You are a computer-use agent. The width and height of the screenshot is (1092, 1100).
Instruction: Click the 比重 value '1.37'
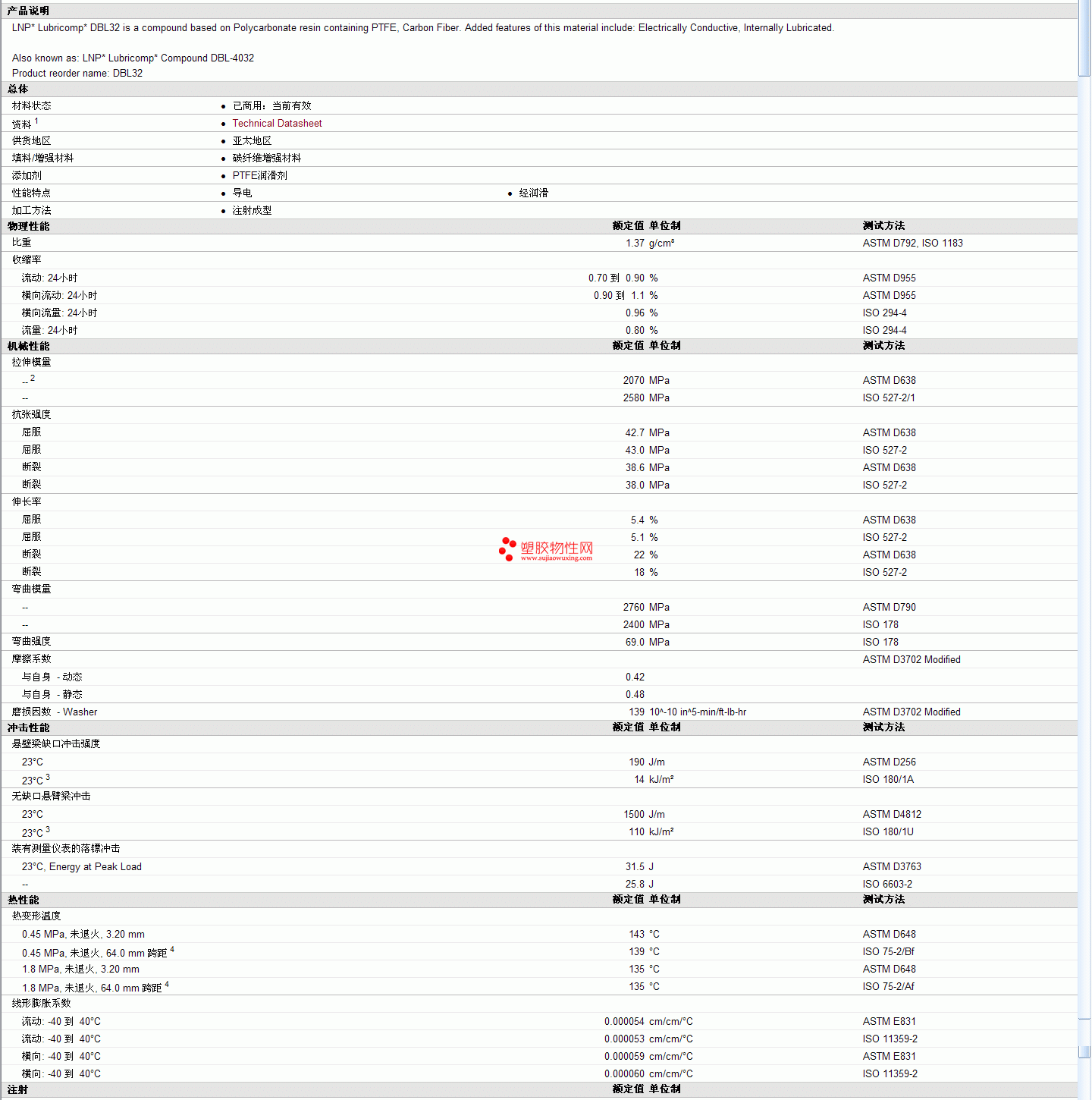(x=635, y=243)
